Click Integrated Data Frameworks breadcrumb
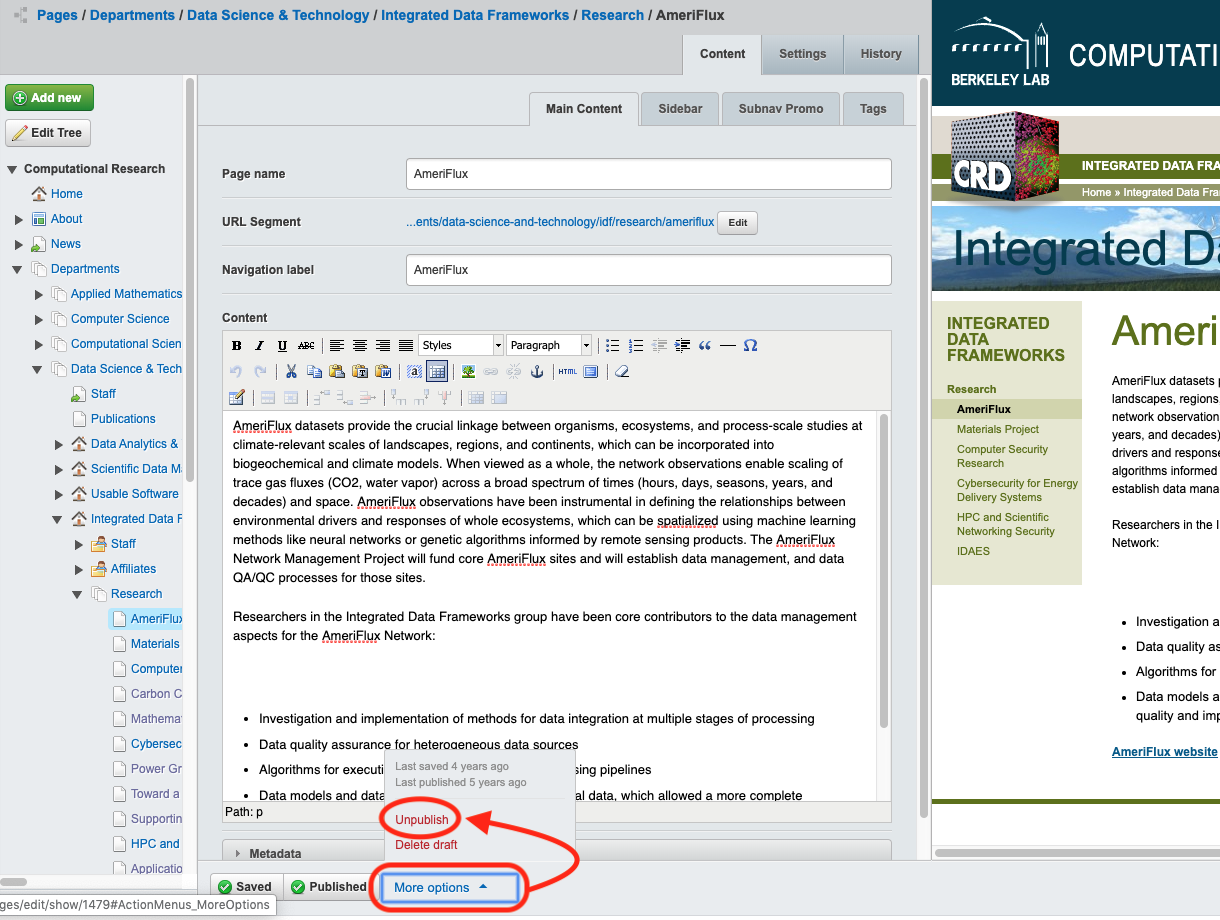1220x920 pixels. click(475, 15)
